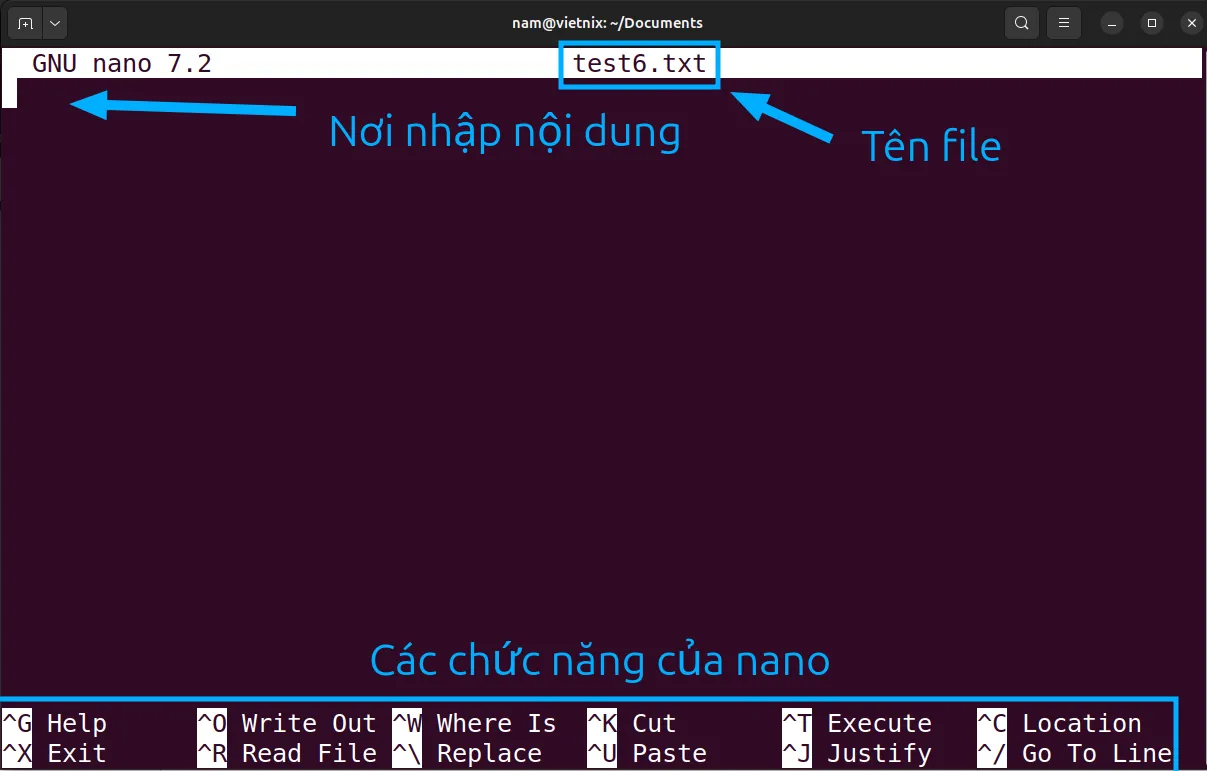Click the ^J Justify shortcut

857,753
